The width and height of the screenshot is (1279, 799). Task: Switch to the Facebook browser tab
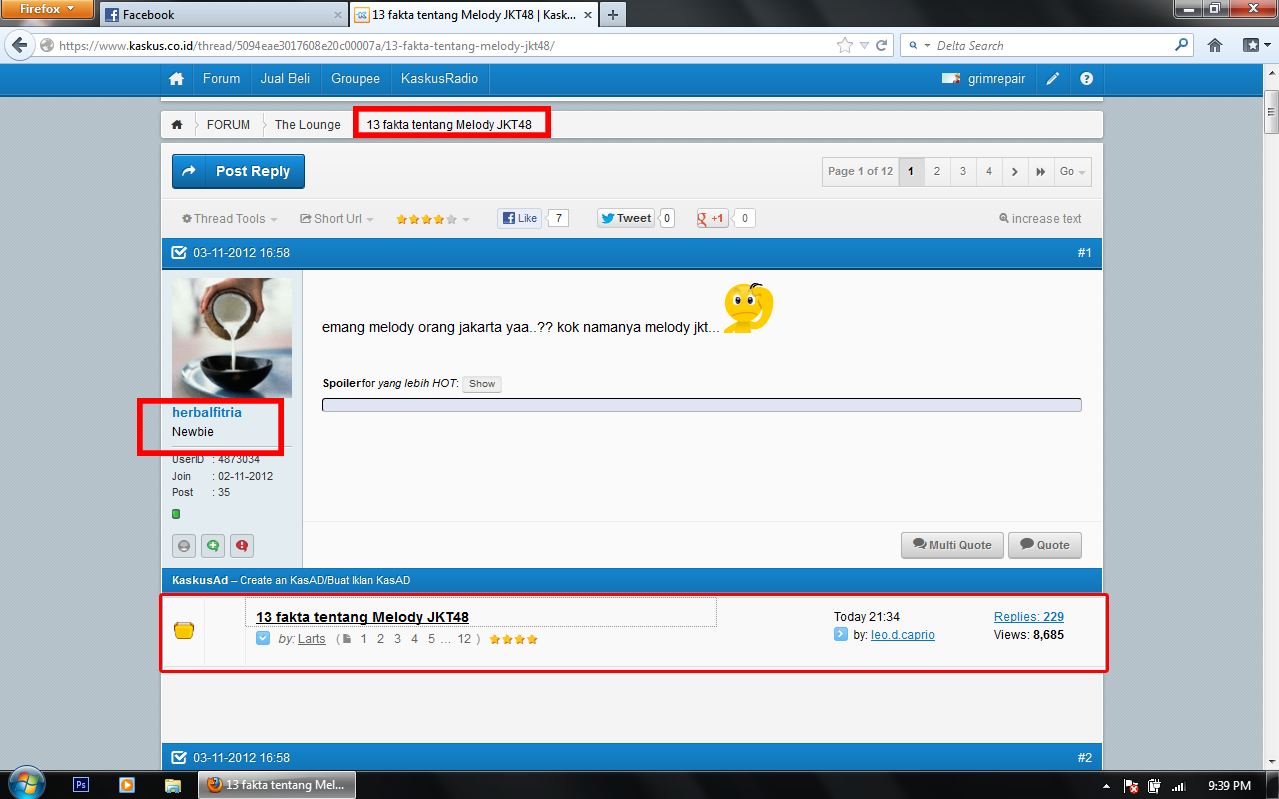[x=222, y=15]
